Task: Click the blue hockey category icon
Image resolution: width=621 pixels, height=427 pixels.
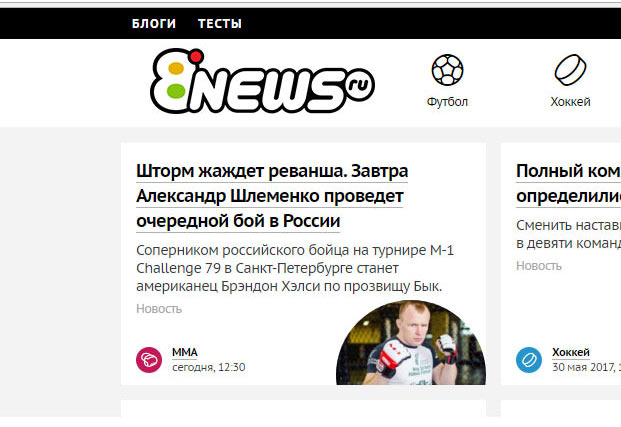Action: coord(529,360)
